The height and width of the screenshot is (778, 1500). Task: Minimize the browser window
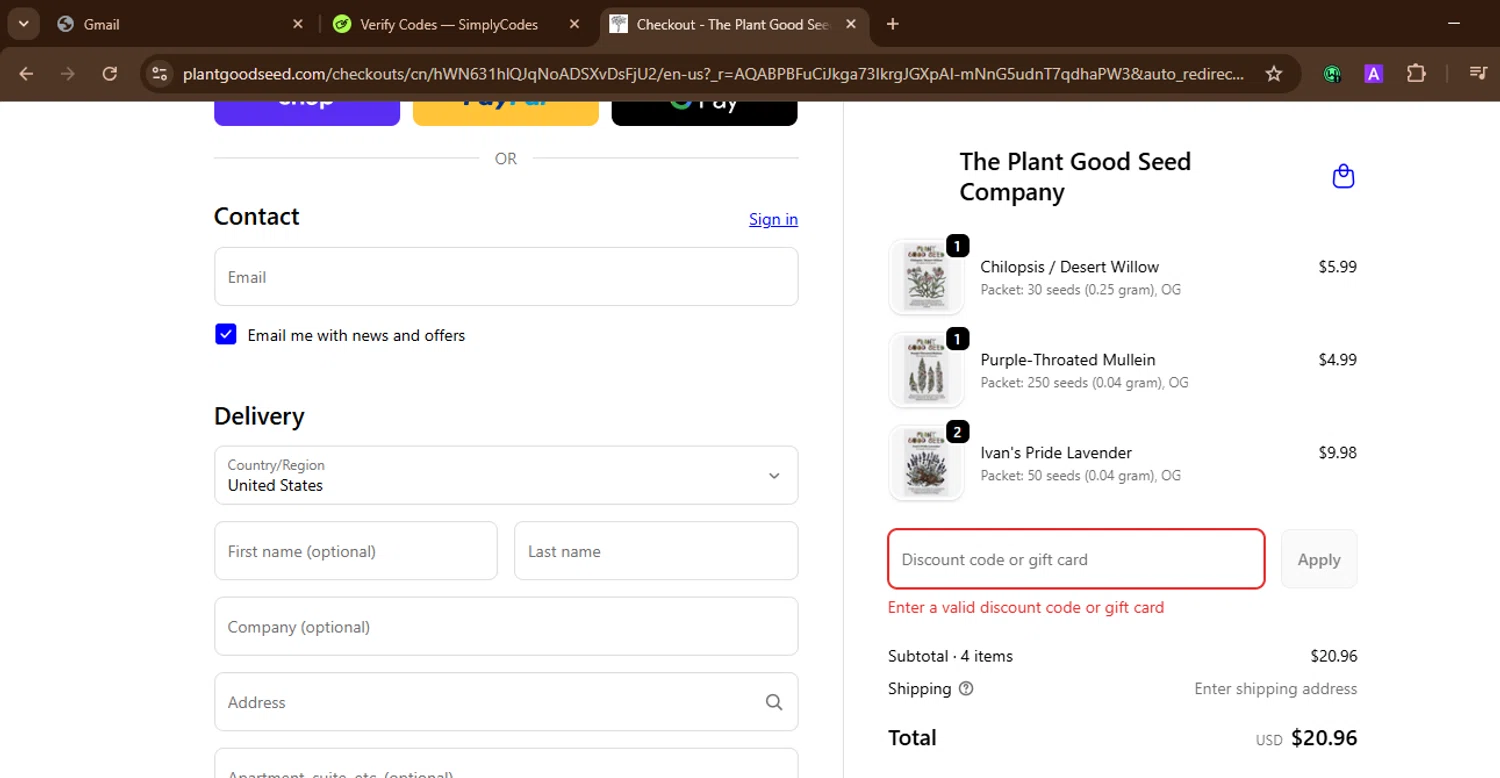1454,22
